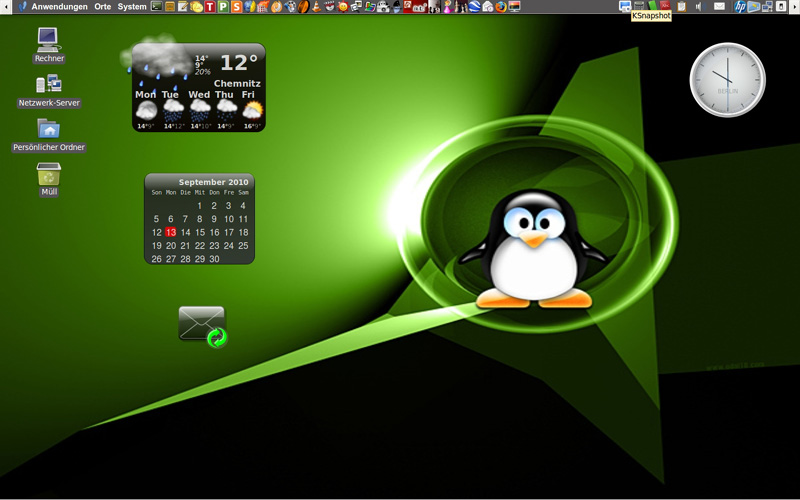This screenshot has height=500, width=800.
Task: Open the Müll trash icon
Action: pyautogui.click(x=49, y=179)
